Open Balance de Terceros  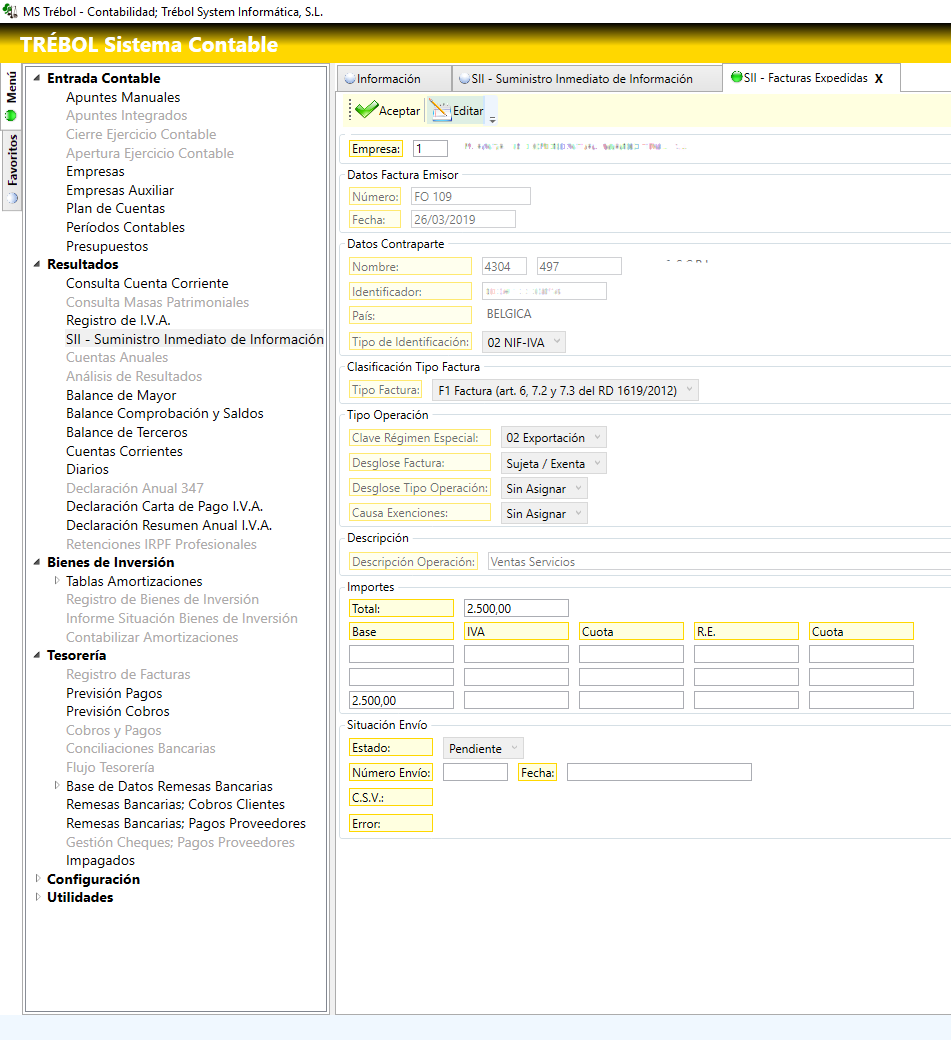[x=127, y=432]
